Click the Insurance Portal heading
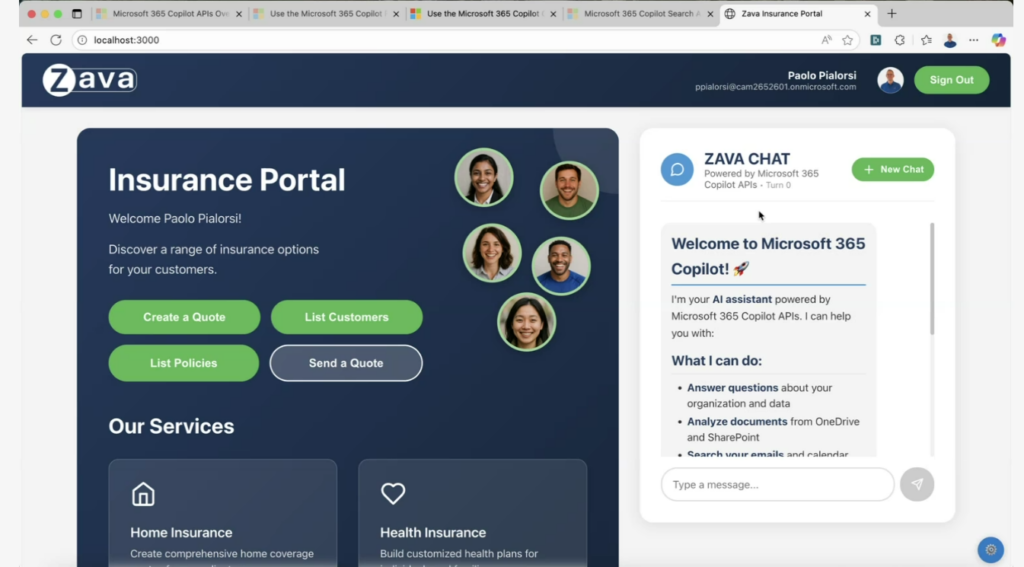1024x567 pixels. [x=227, y=180]
